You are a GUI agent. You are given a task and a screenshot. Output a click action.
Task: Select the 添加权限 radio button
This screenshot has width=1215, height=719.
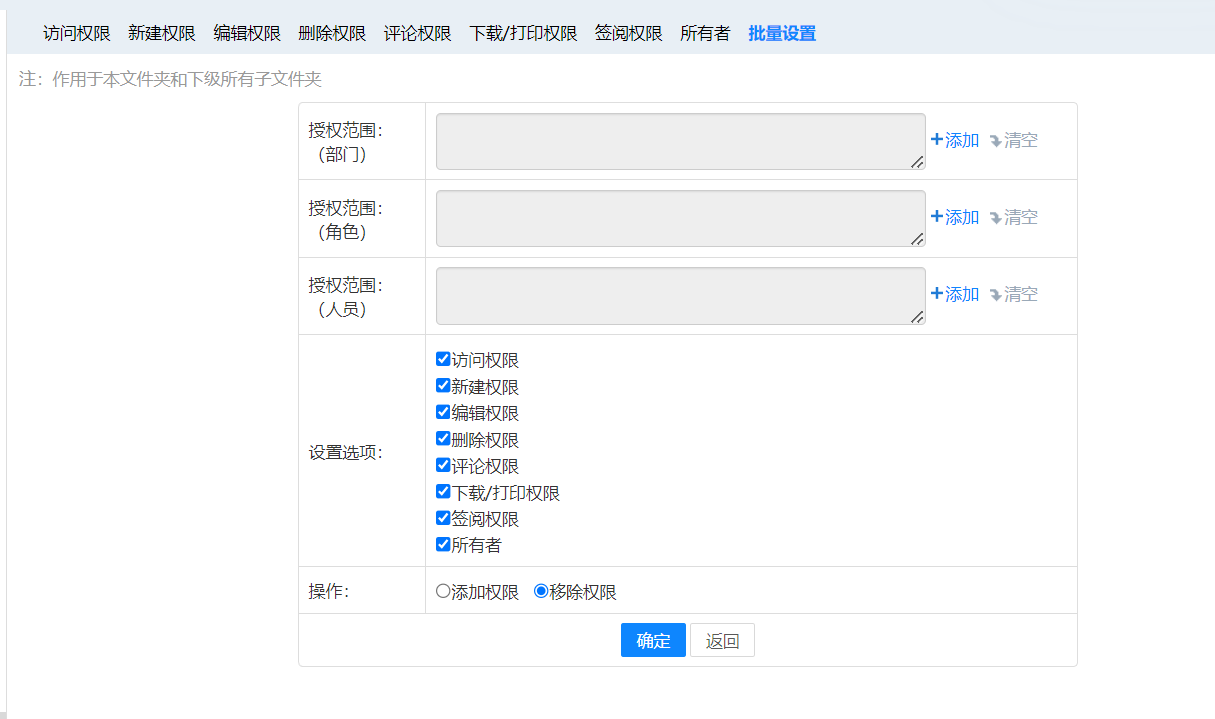(443, 591)
